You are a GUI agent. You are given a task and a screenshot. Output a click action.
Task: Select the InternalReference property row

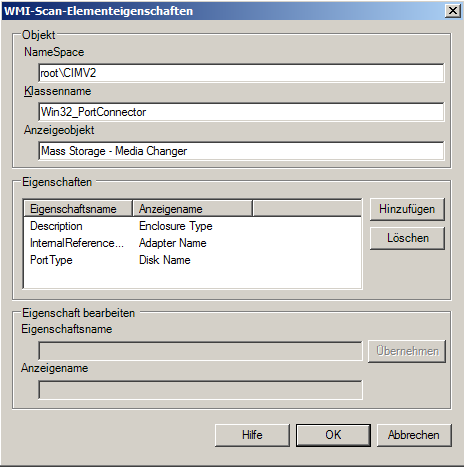pos(192,243)
